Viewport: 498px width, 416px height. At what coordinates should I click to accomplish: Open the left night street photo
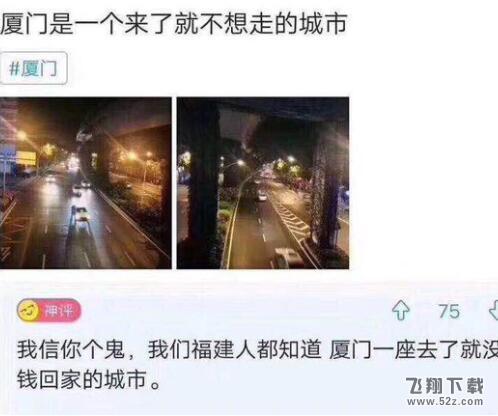[x=86, y=183]
